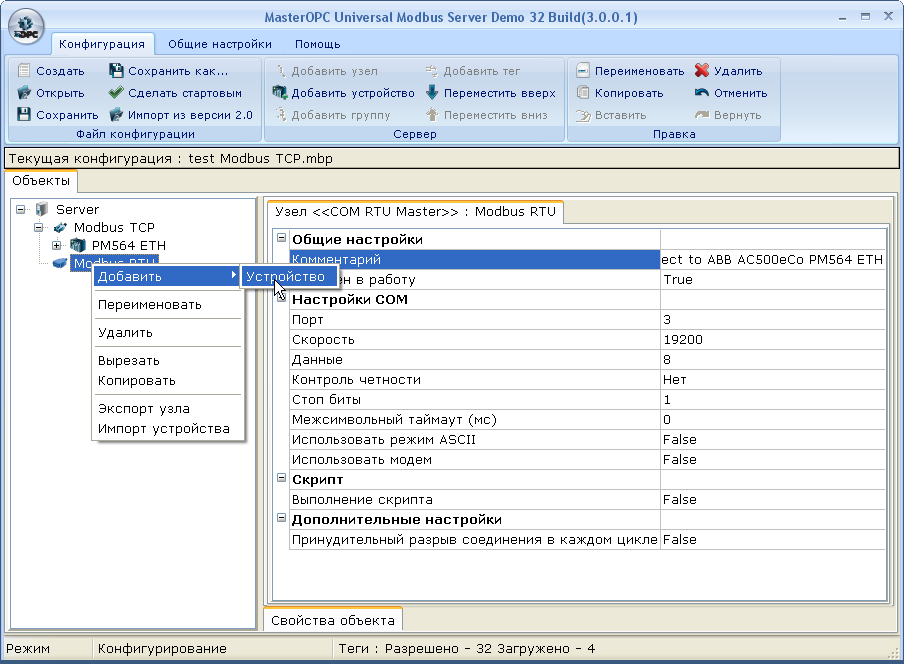The height and width of the screenshot is (664, 904).
Task: Click Сохранить как toolbar icon
Action: (x=117, y=71)
